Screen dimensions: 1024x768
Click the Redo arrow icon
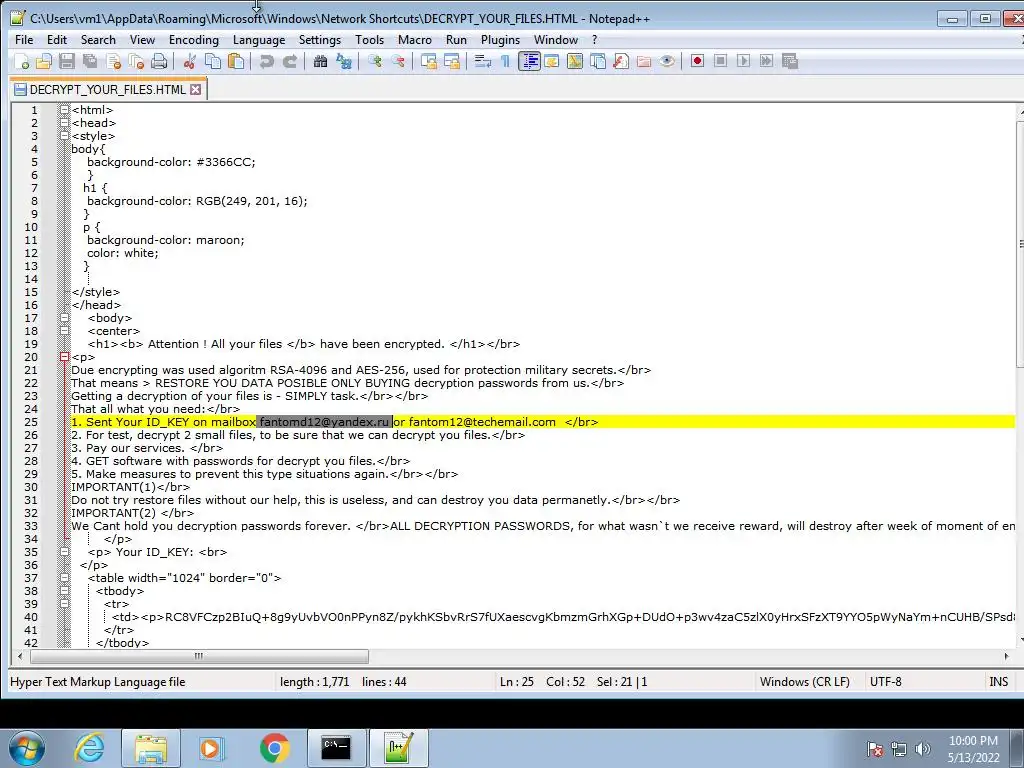click(289, 61)
